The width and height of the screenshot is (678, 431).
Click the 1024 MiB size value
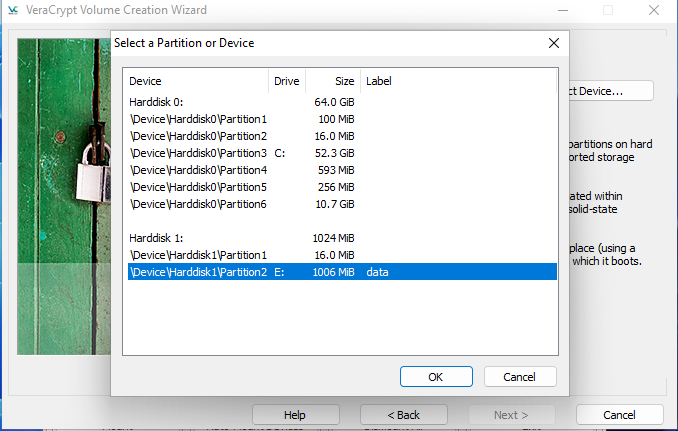[x=333, y=238]
